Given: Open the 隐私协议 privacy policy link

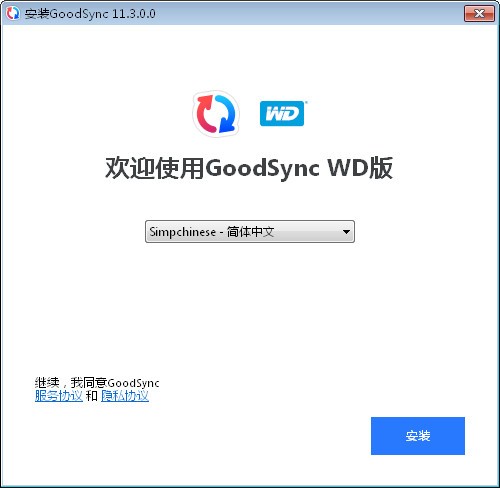Looking at the screenshot, I should pyautogui.click(x=125, y=396).
